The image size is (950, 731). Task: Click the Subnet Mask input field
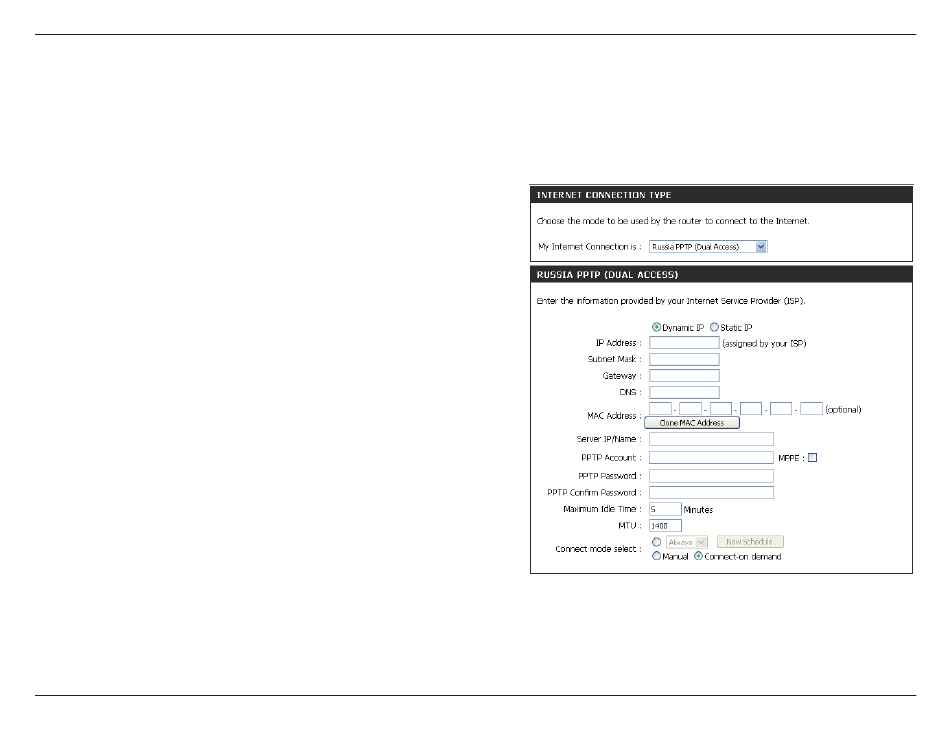tap(684, 359)
